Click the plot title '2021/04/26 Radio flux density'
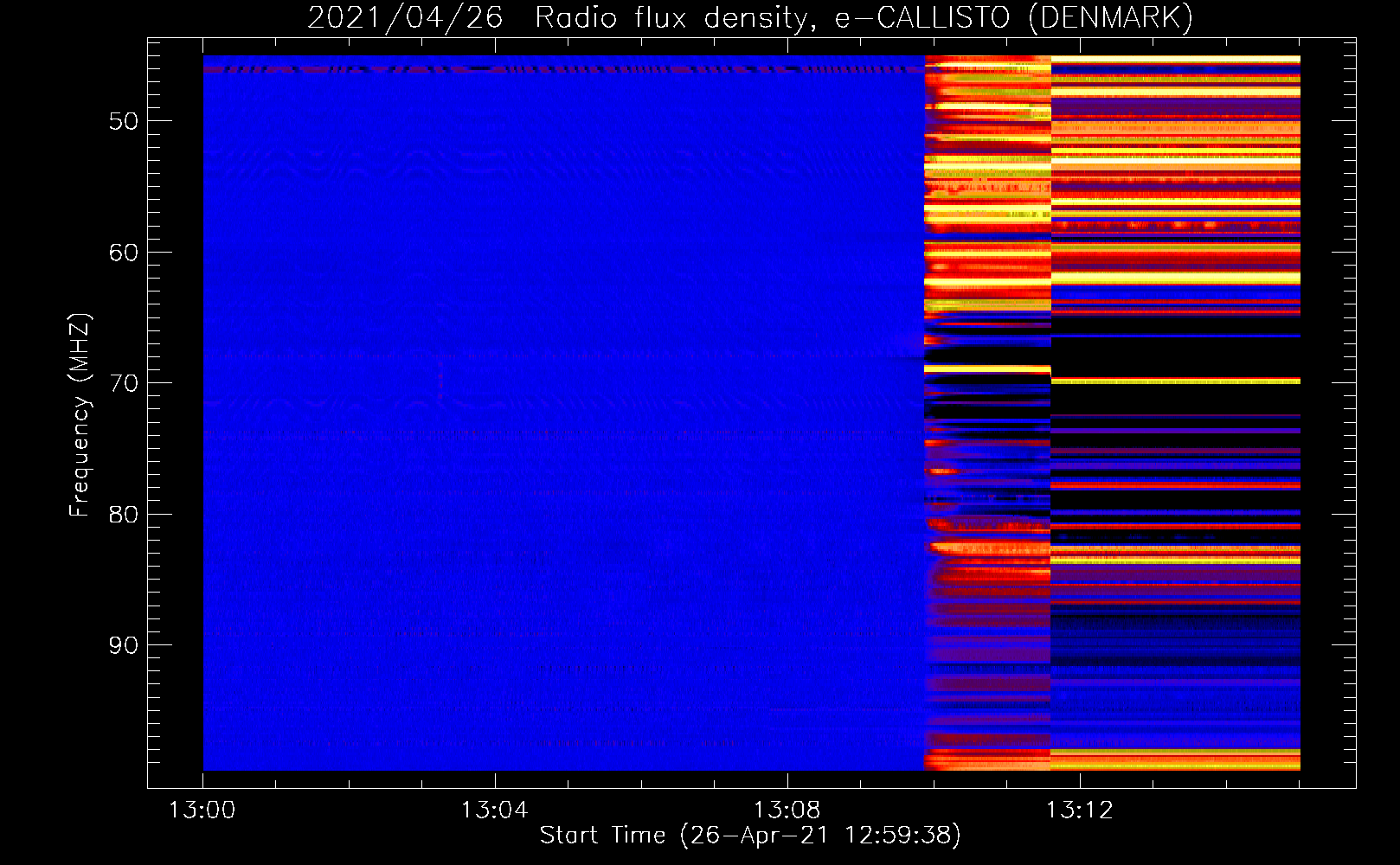This screenshot has height=865, width=1400. 750,18
